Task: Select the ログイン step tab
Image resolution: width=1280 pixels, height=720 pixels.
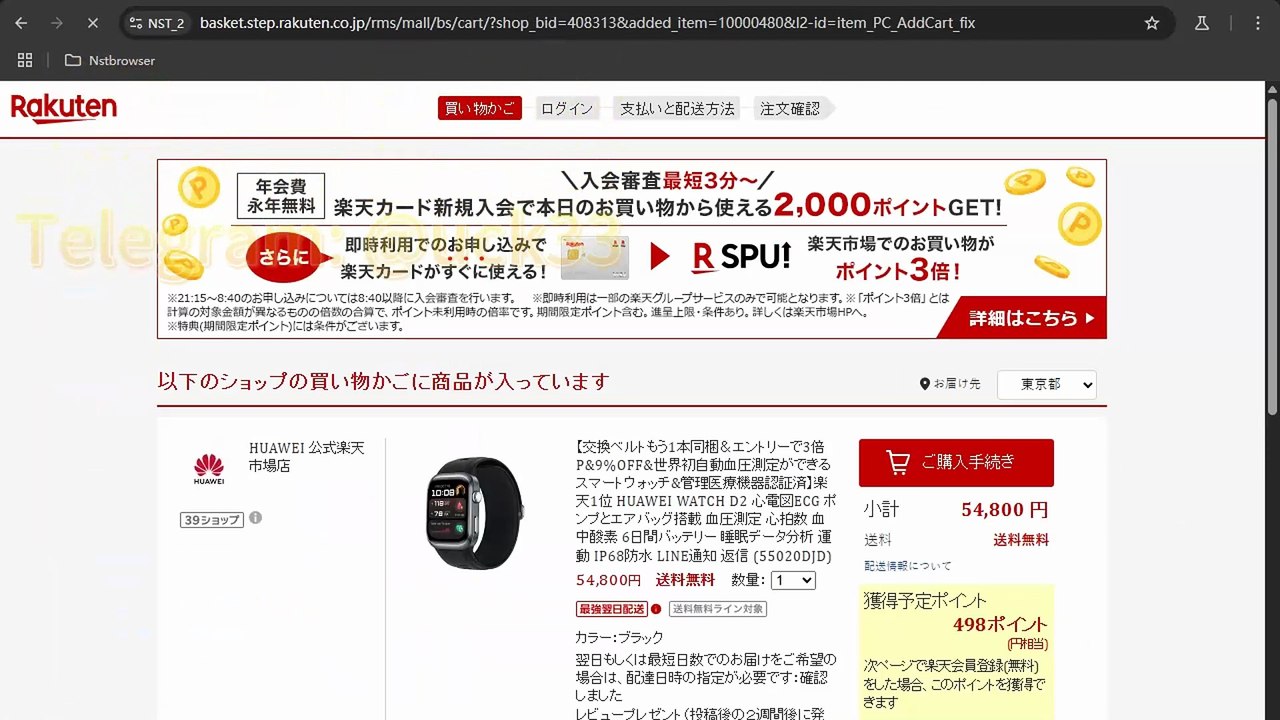Action: coord(567,108)
